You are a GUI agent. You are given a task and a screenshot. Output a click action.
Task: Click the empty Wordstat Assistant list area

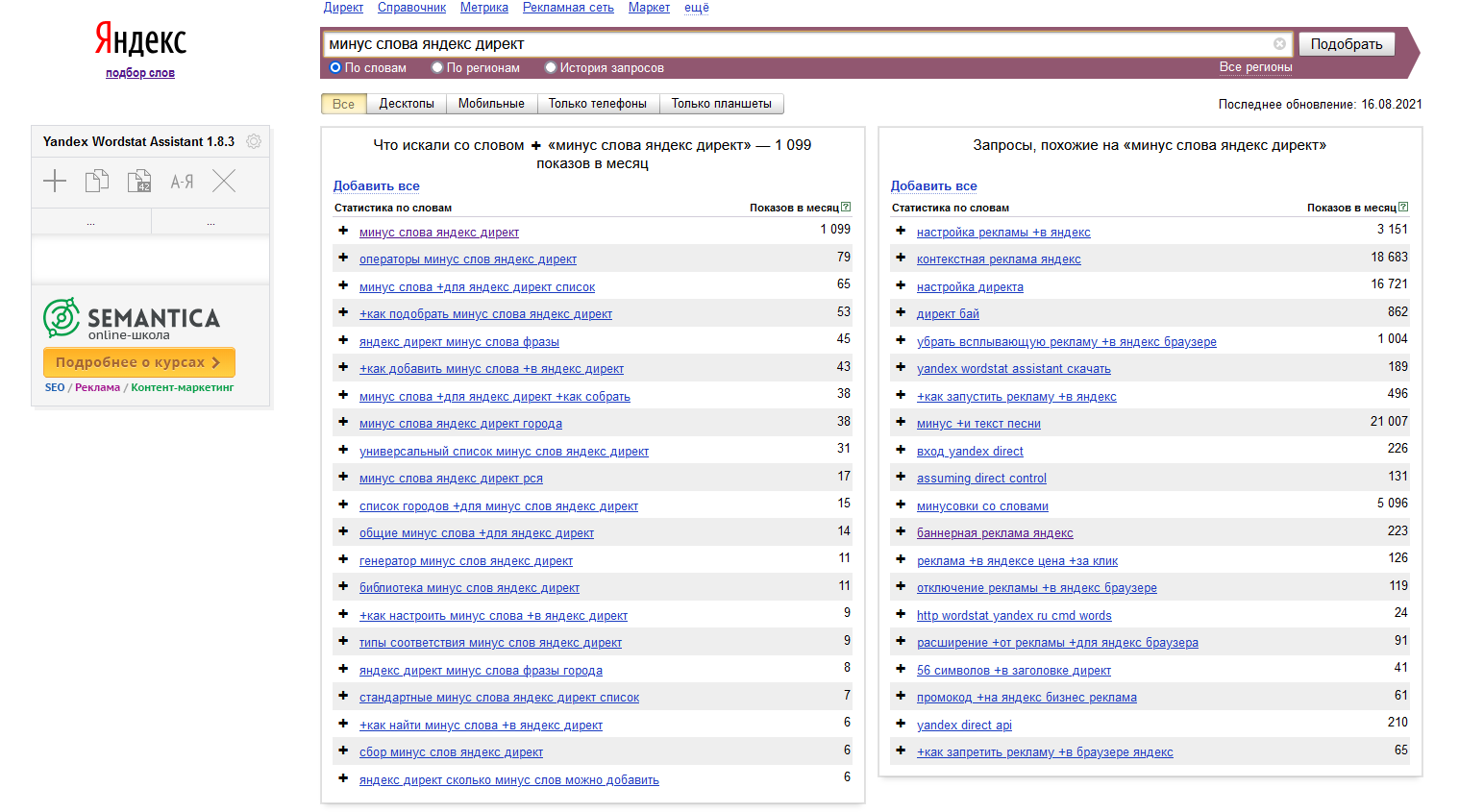point(151,258)
